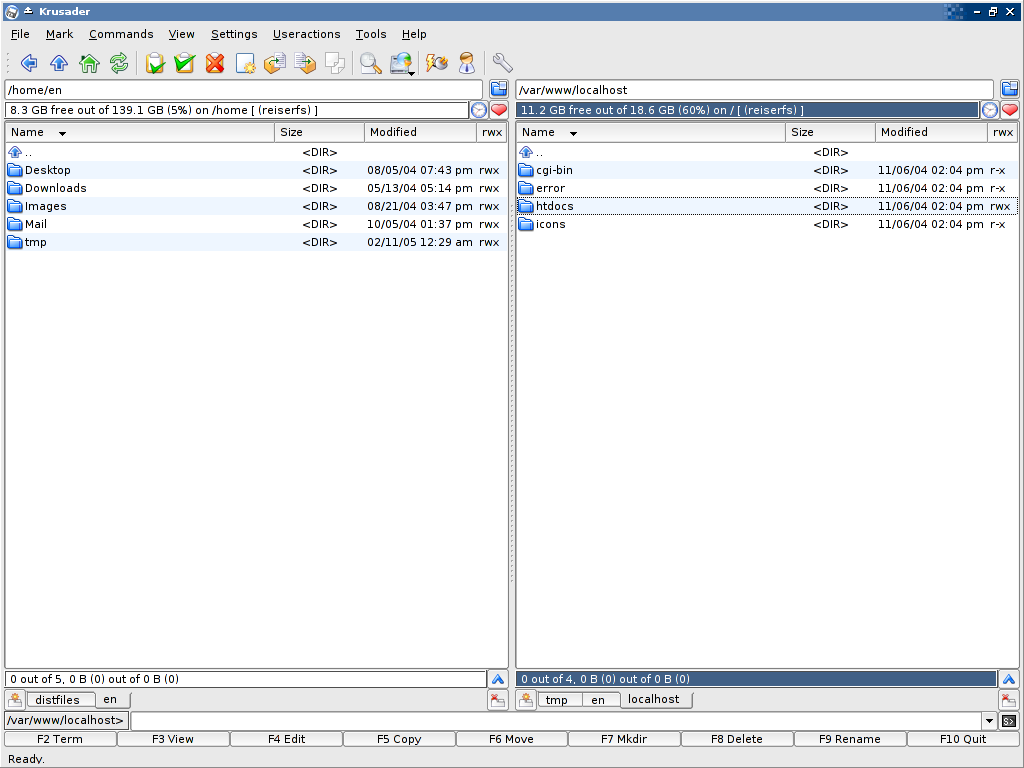Click the F9 Rename button
The image size is (1024, 768).
[x=850, y=739]
